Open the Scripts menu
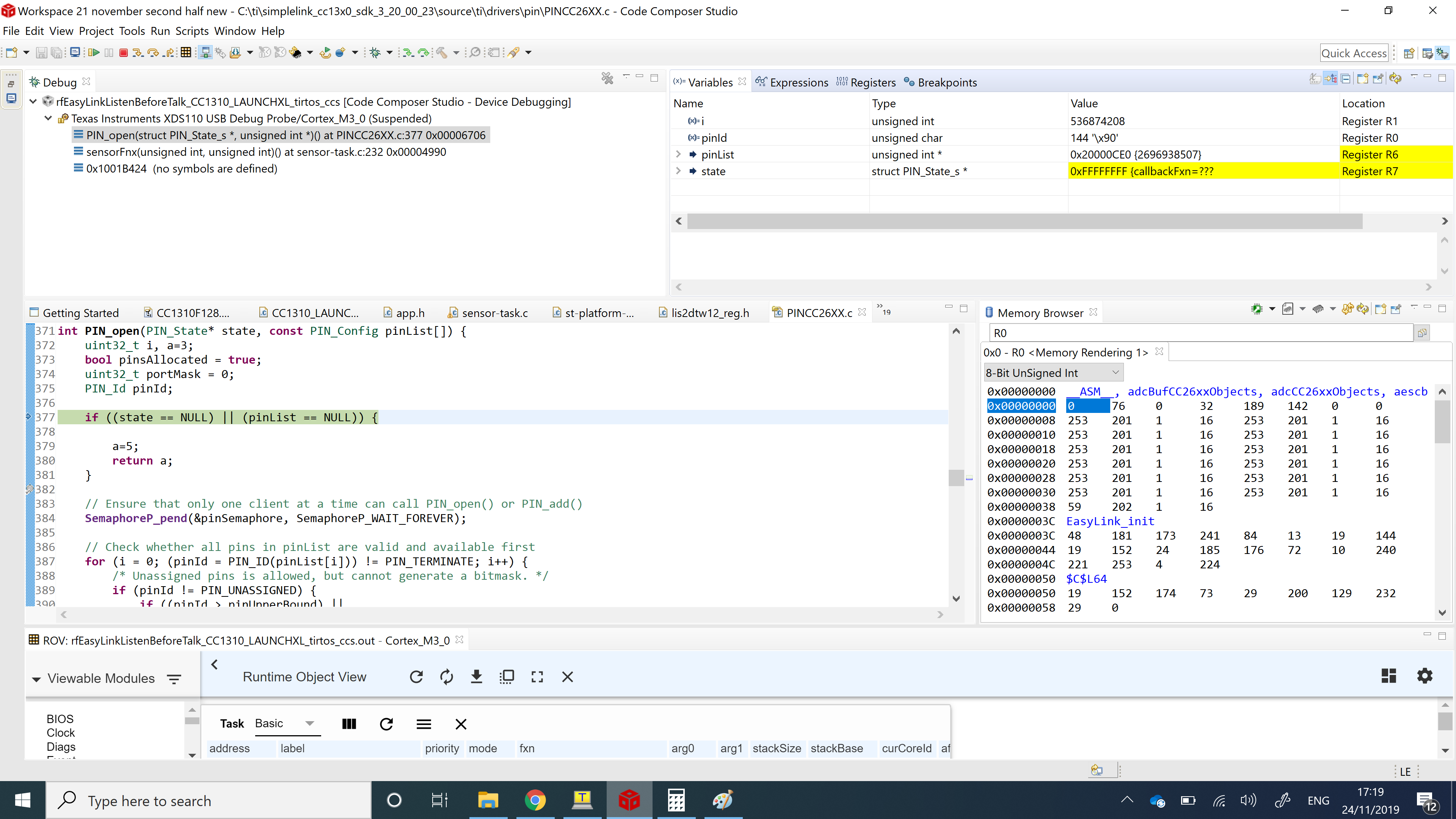 pos(191,31)
